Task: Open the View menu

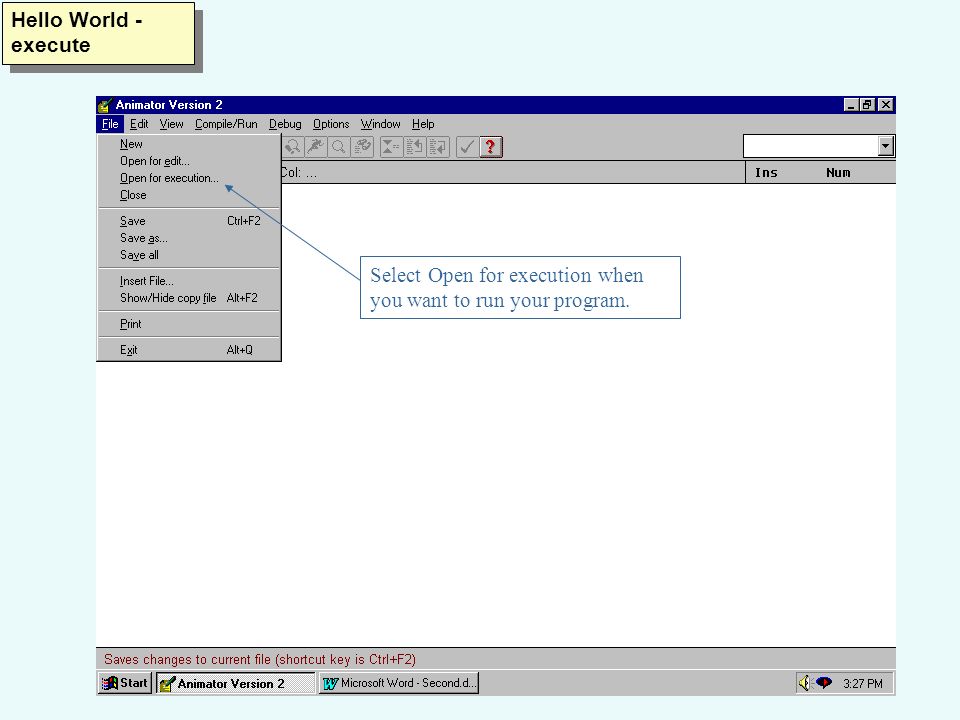Action: (171, 124)
